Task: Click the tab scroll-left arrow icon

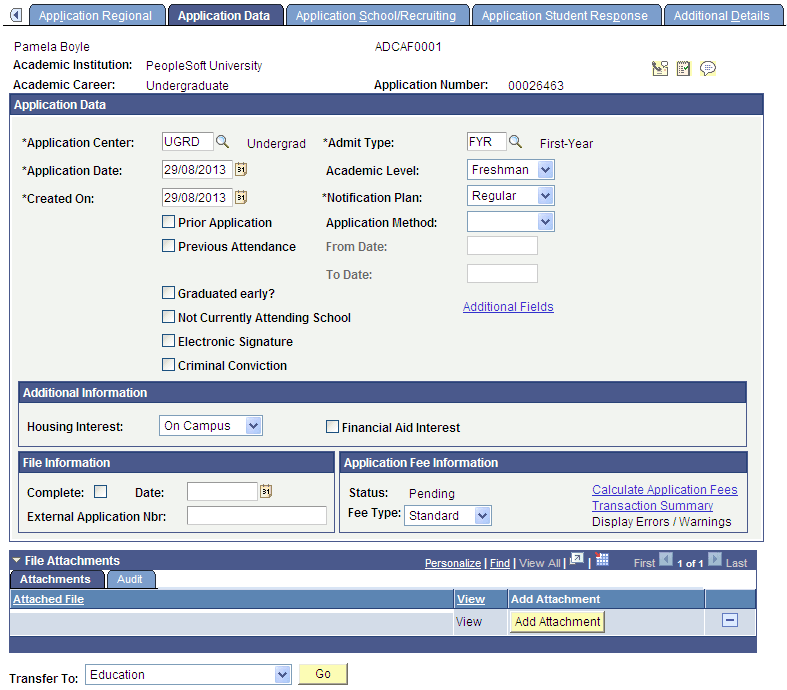Action: tap(16, 15)
